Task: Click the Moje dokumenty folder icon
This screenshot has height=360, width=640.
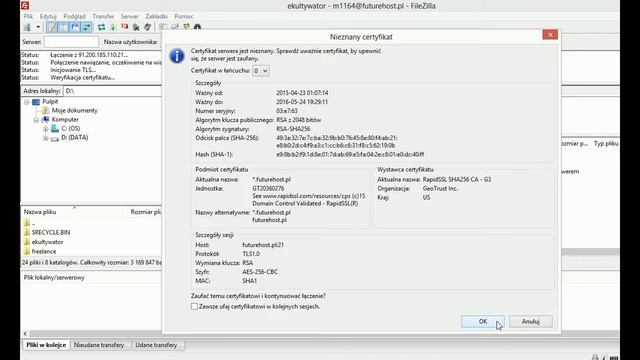Action: point(45,111)
